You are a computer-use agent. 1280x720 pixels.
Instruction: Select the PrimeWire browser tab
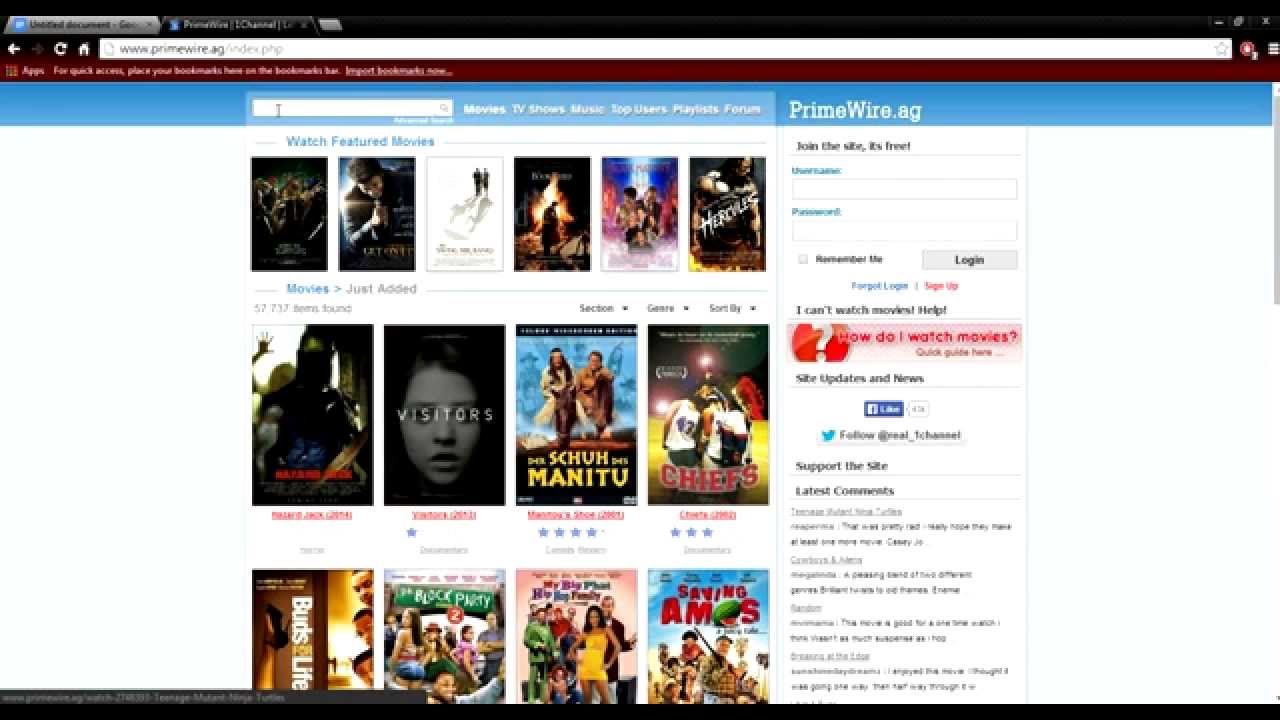point(240,24)
